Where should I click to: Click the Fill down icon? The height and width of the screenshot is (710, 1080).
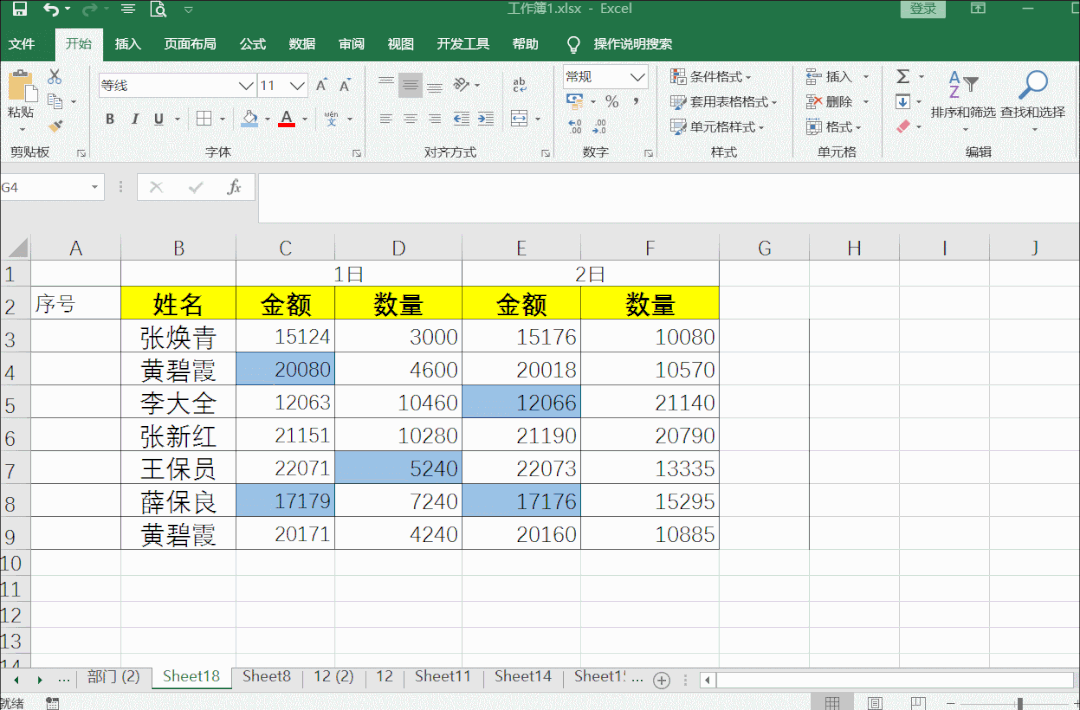pyautogui.click(x=903, y=102)
